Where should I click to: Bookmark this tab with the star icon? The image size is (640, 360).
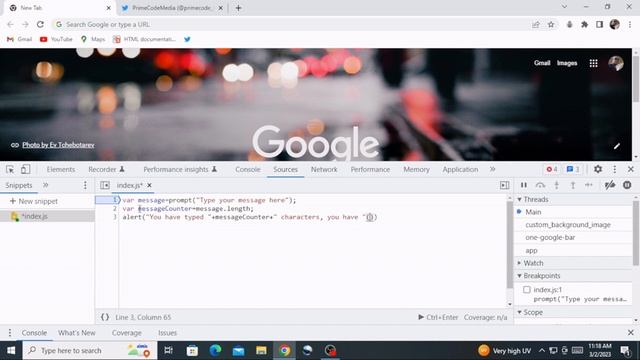(x=551, y=24)
